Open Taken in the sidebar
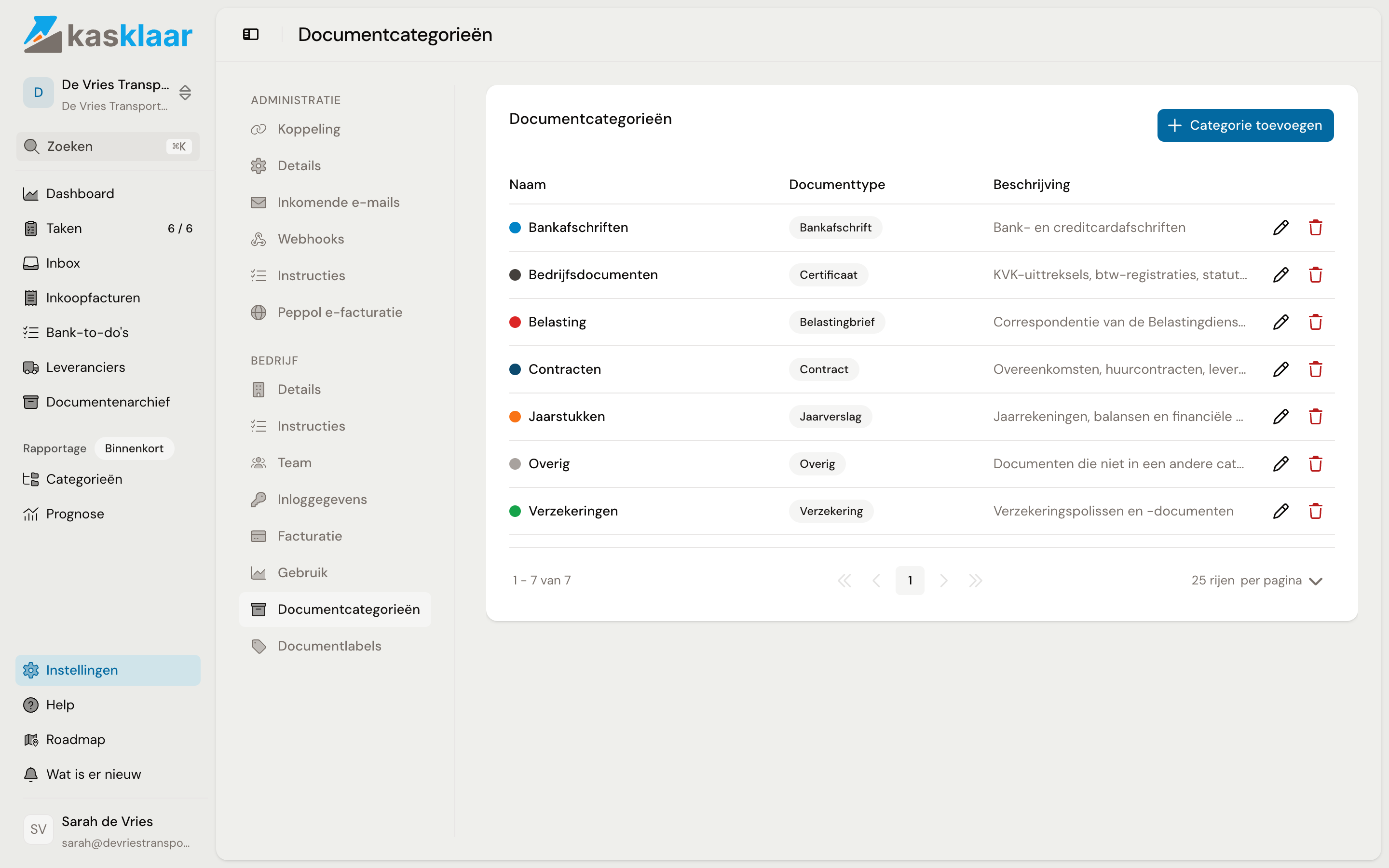The image size is (1389, 868). point(108,229)
